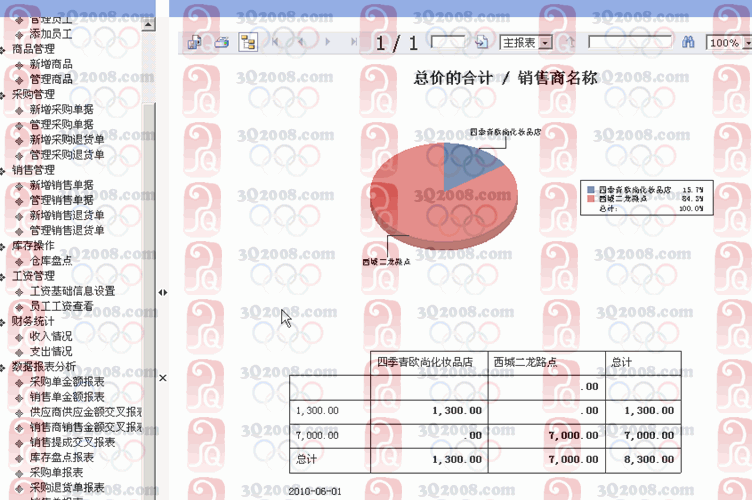Open 管理商品 in sidebar

(x=51, y=79)
